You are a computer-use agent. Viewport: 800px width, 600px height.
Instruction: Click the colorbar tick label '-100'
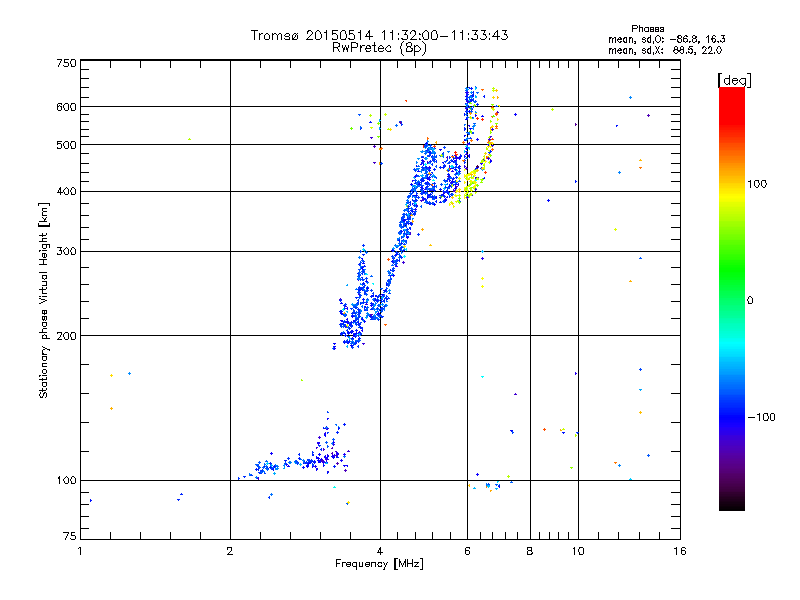761,417
